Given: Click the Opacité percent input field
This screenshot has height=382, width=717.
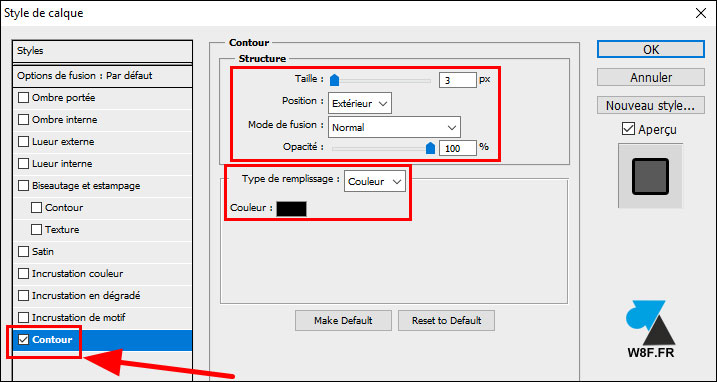Looking at the screenshot, I should 457,148.
